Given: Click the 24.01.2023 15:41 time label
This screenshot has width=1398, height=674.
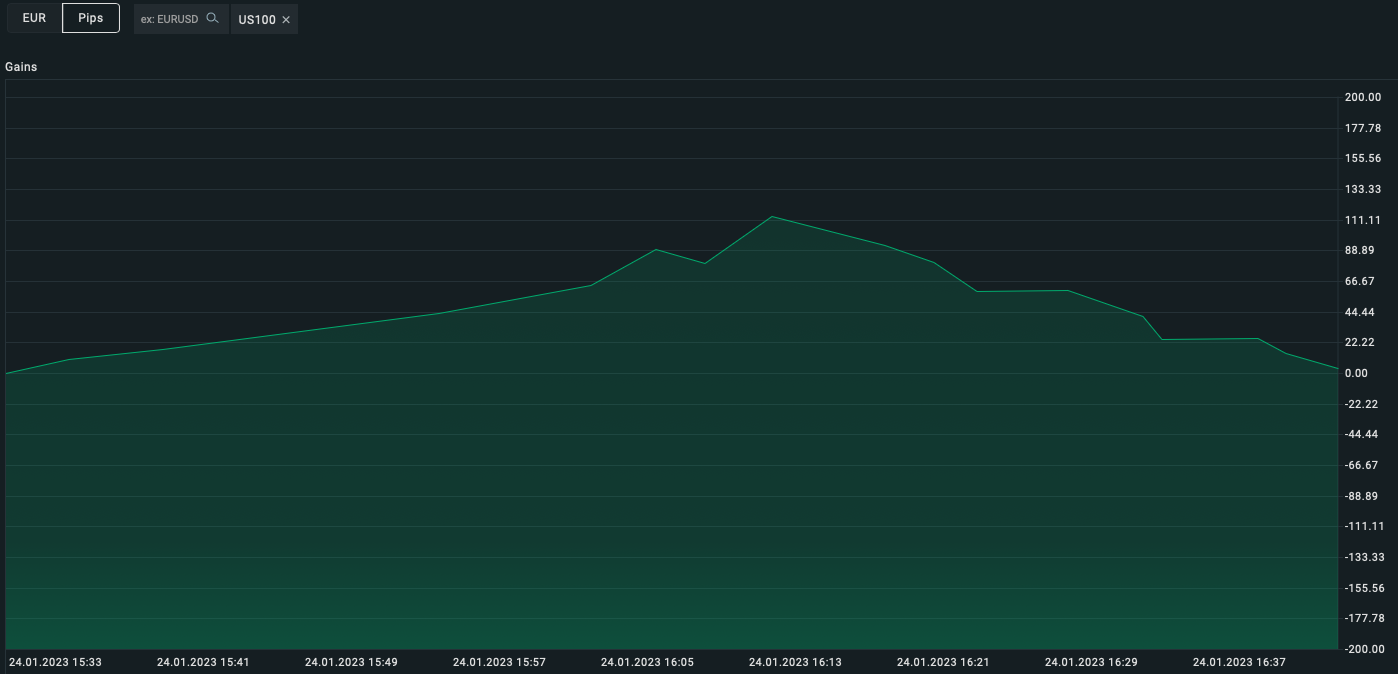Looking at the screenshot, I should coord(203,662).
